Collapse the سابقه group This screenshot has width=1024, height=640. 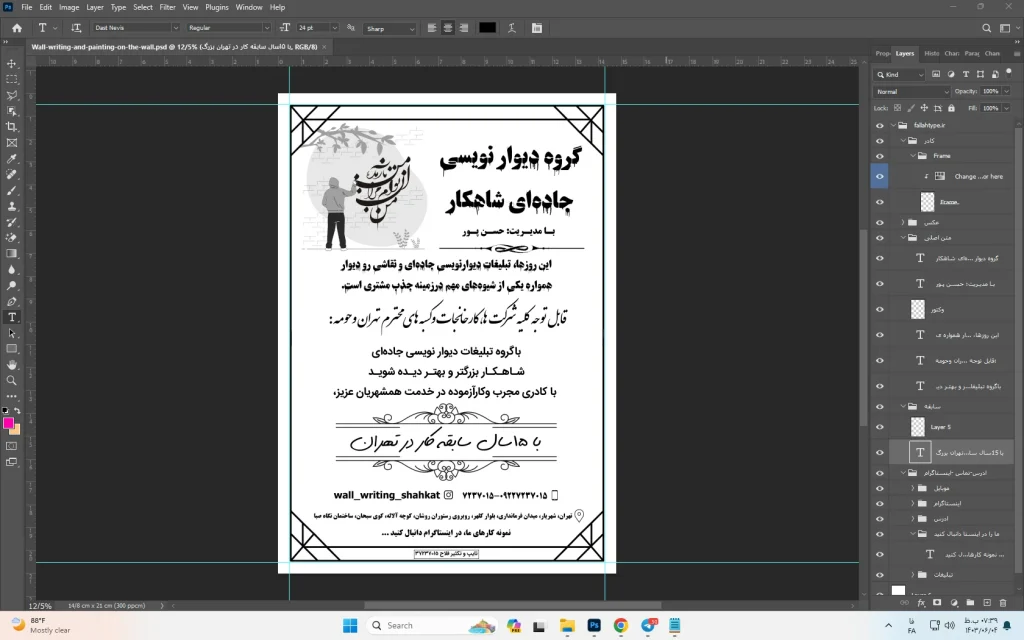coord(903,406)
